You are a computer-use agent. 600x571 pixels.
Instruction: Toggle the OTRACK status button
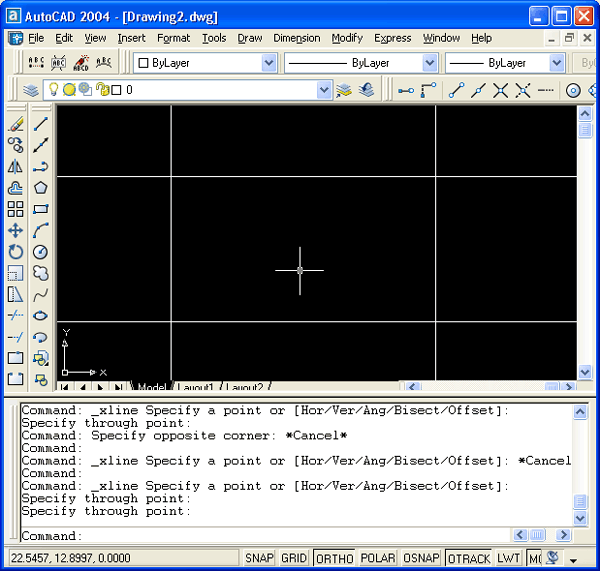click(468, 558)
